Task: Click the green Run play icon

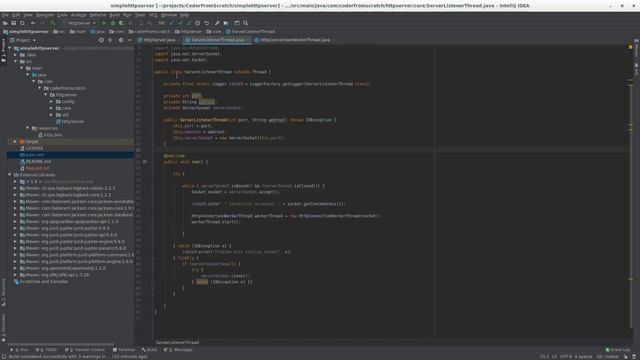Action: tap(104, 23)
